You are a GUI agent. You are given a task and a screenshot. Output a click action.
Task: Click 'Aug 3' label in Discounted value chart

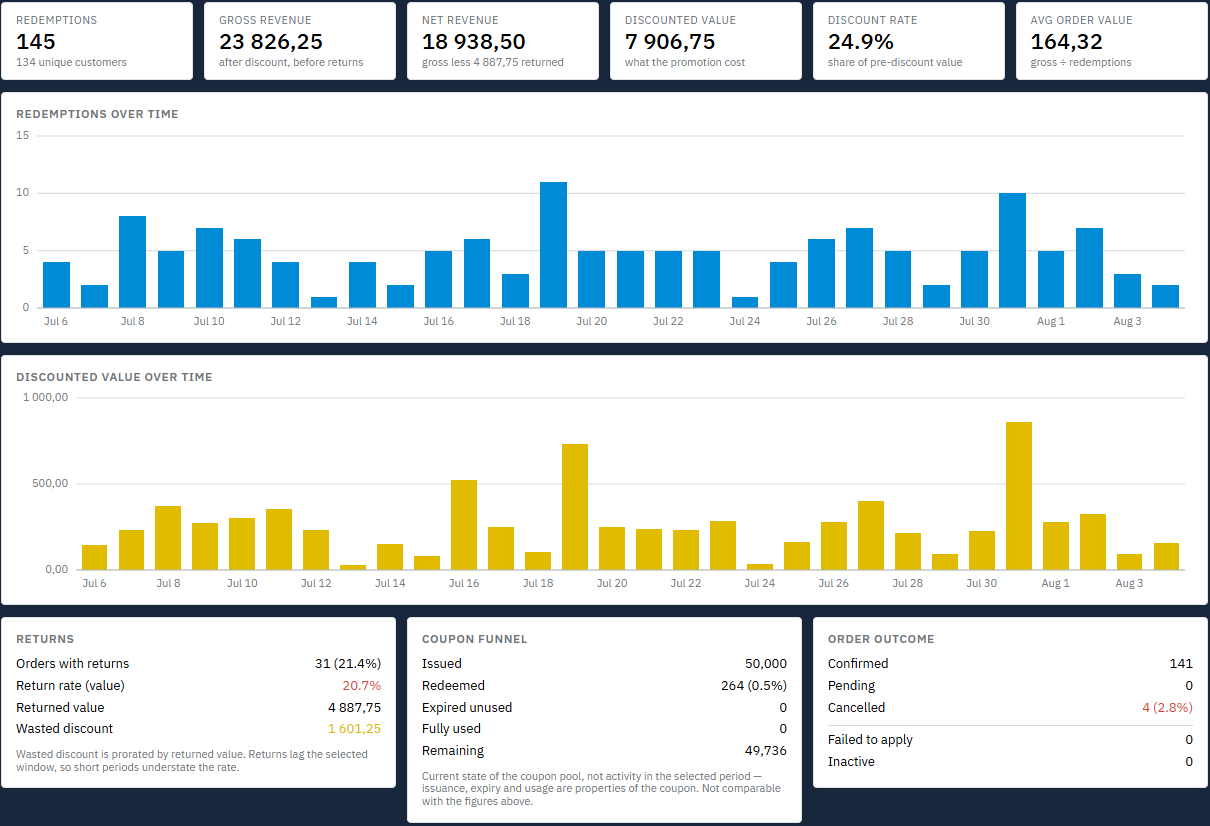click(x=1129, y=583)
